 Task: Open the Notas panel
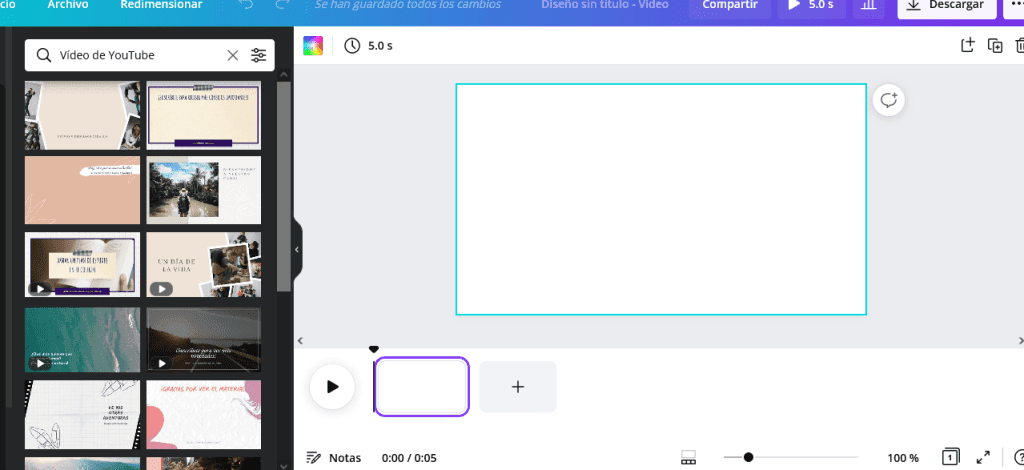[x=334, y=458]
